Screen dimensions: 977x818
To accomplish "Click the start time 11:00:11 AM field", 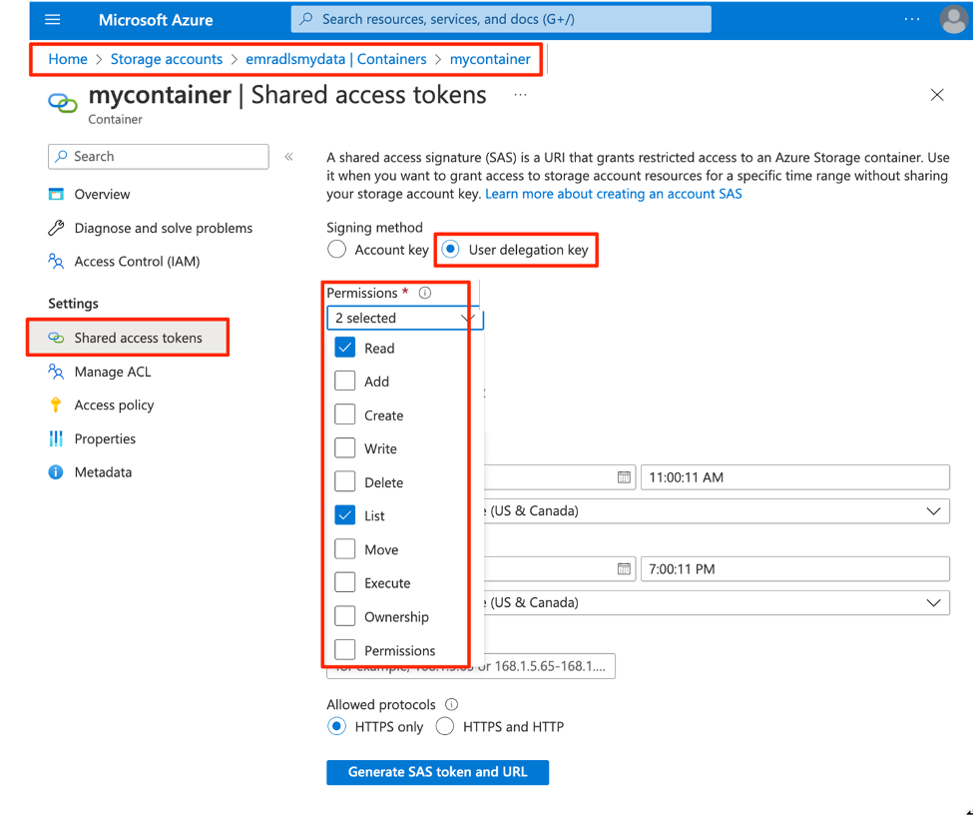I will (x=795, y=477).
